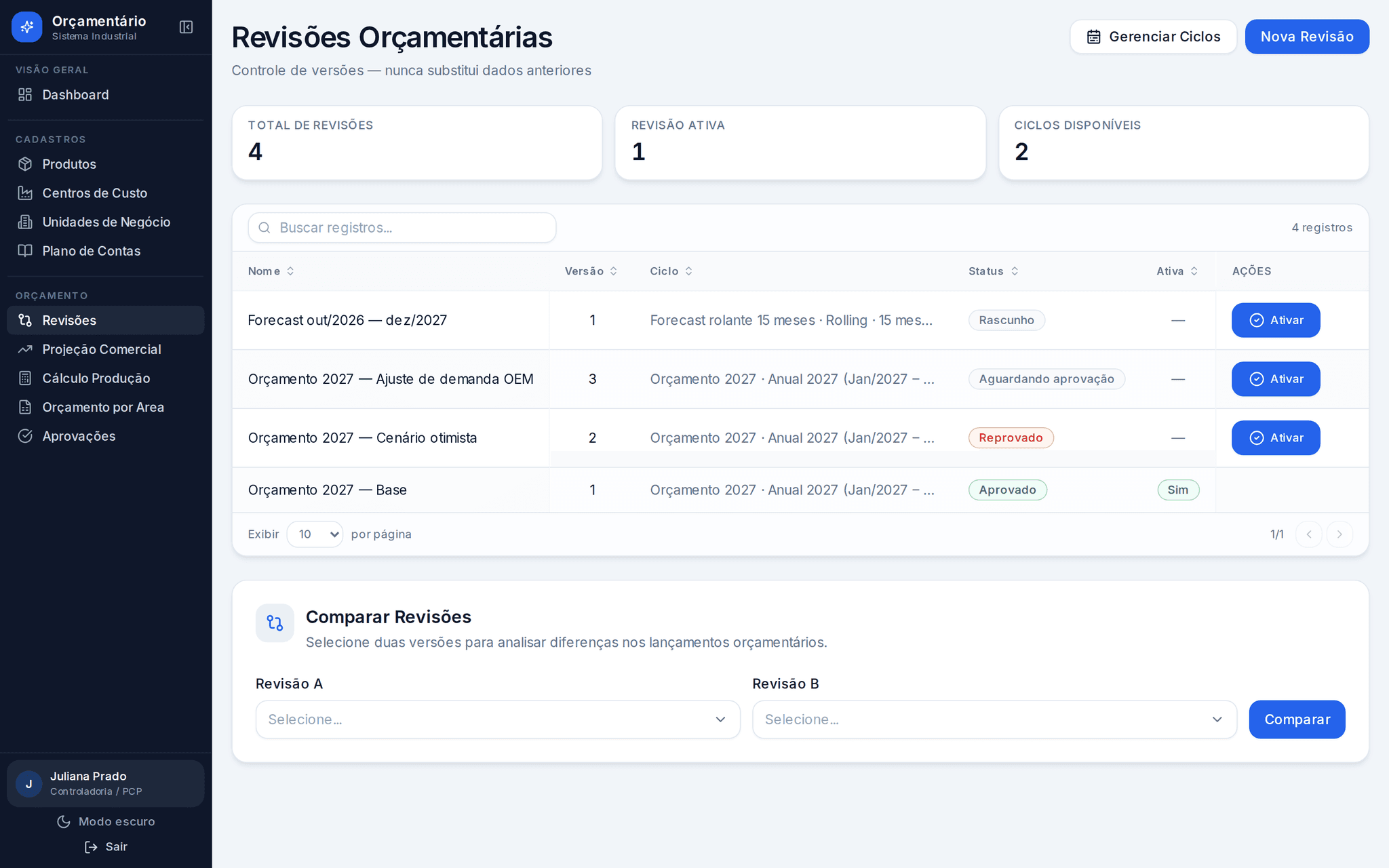This screenshot has width=1389, height=868.
Task: Open the rows per page dropdown
Action: [x=315, y=534]
